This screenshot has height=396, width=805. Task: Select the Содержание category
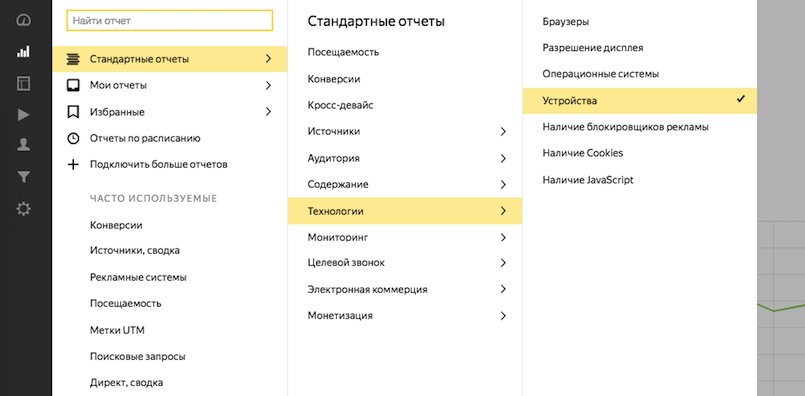pyautogui.click(x=405, y=184)
